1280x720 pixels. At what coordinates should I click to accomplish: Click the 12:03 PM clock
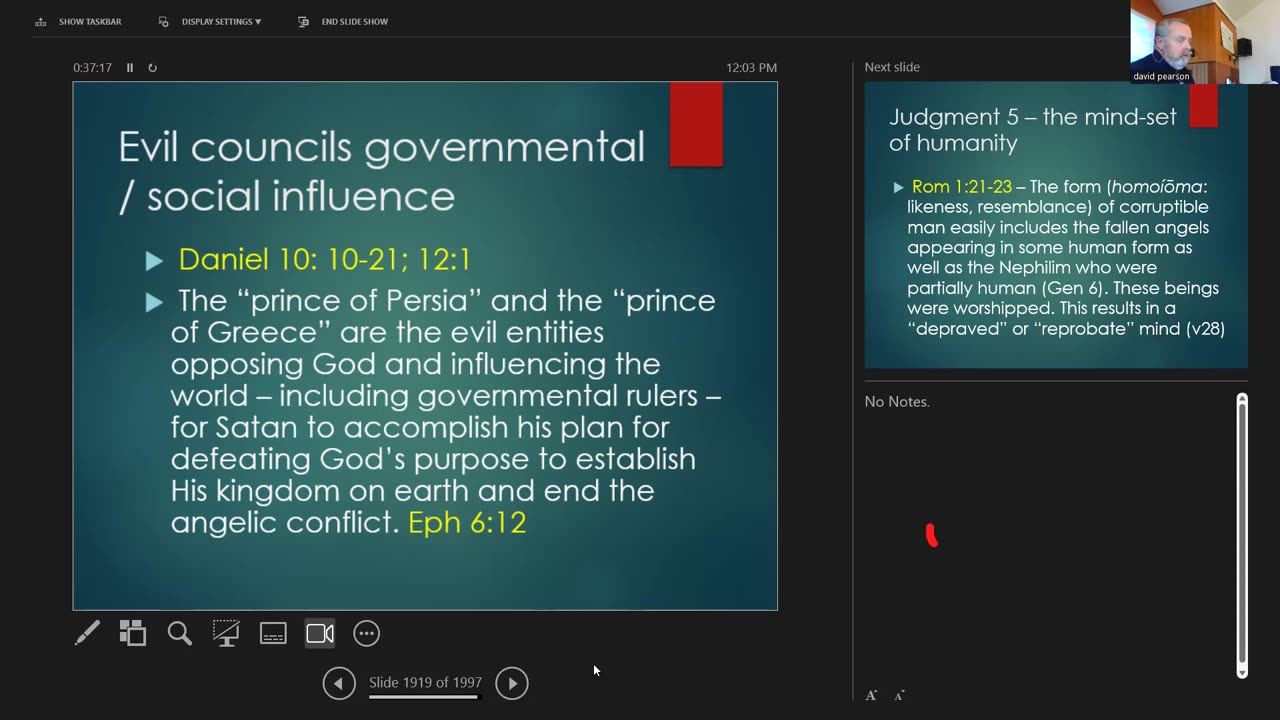point(751,68)
